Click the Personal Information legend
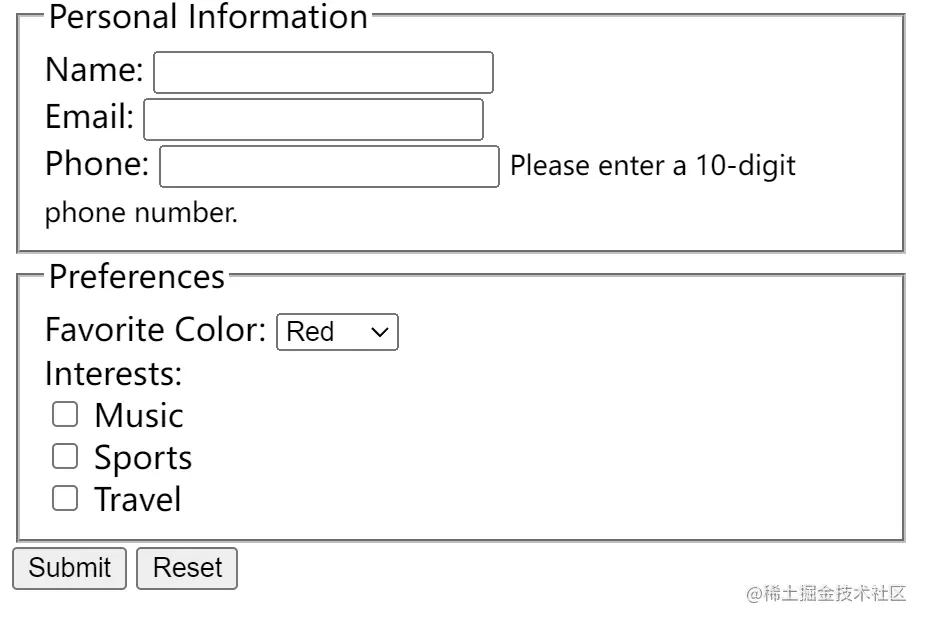This screenshot has height=622, width=925. (x=208, y=17)
